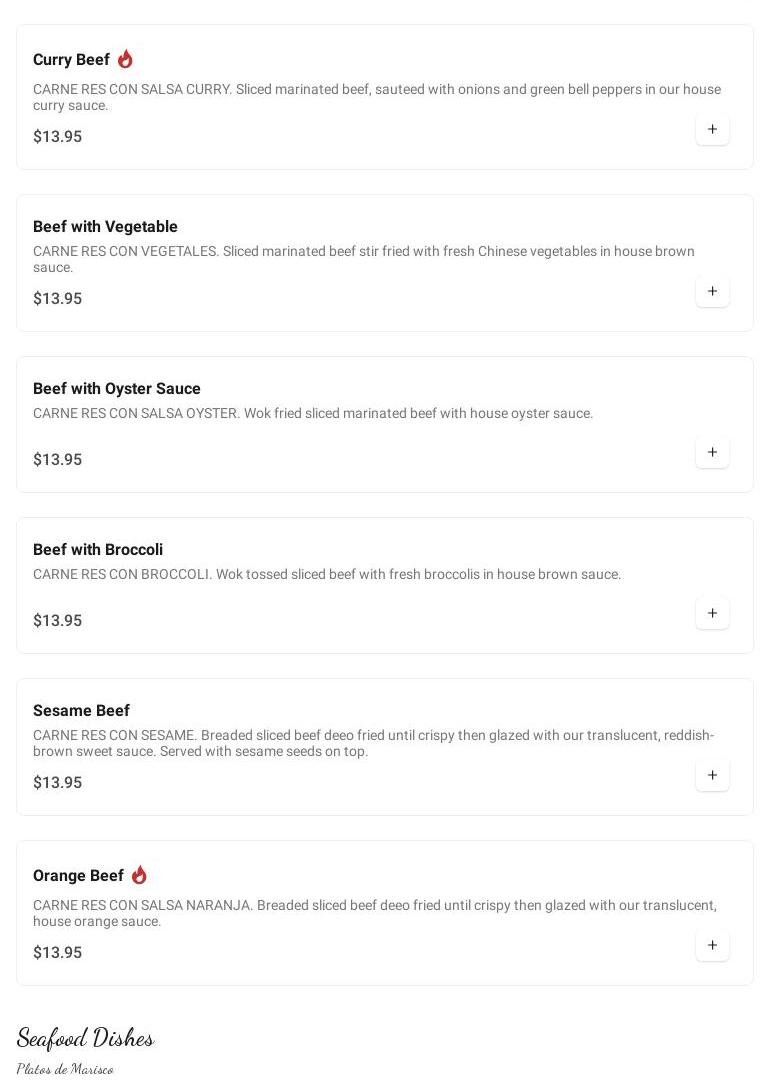Add Beef with Vegetable to cart

pyautogui.click(x=712, y=291)
